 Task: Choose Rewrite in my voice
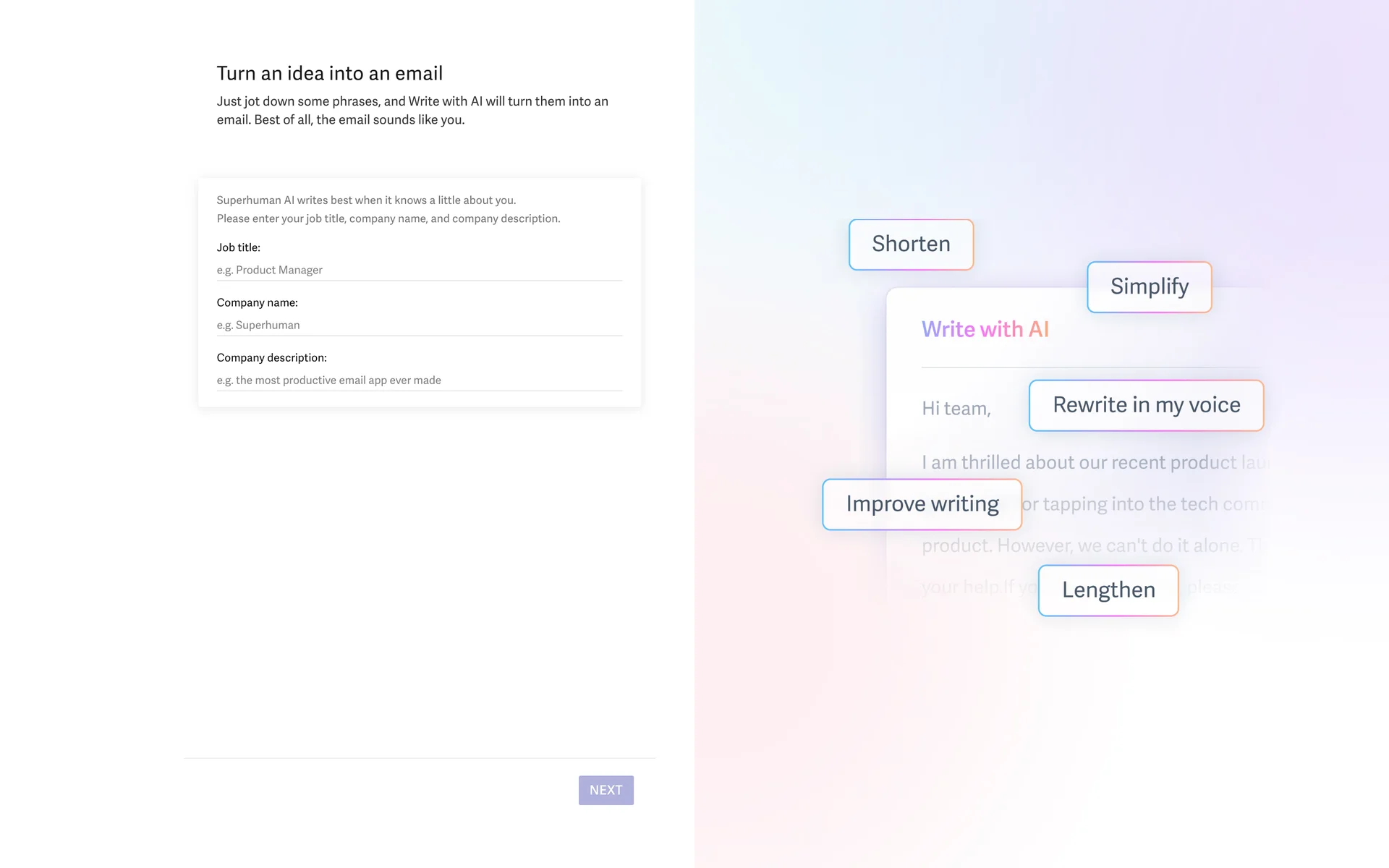[1146, 405]
